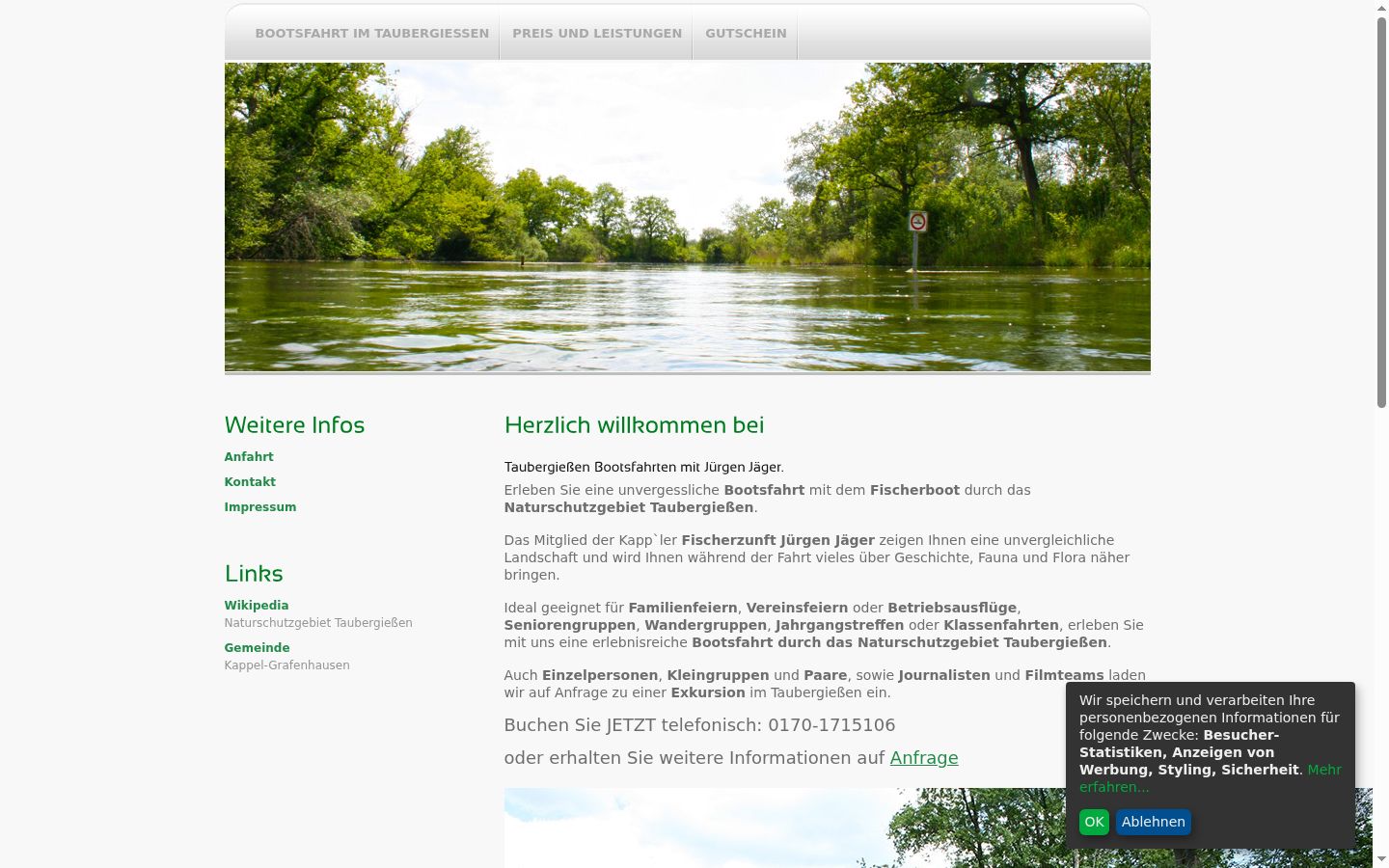Decline cookies with the Ablehnen button
This screenshot has height=868, width=1389.
point(1153,822)
